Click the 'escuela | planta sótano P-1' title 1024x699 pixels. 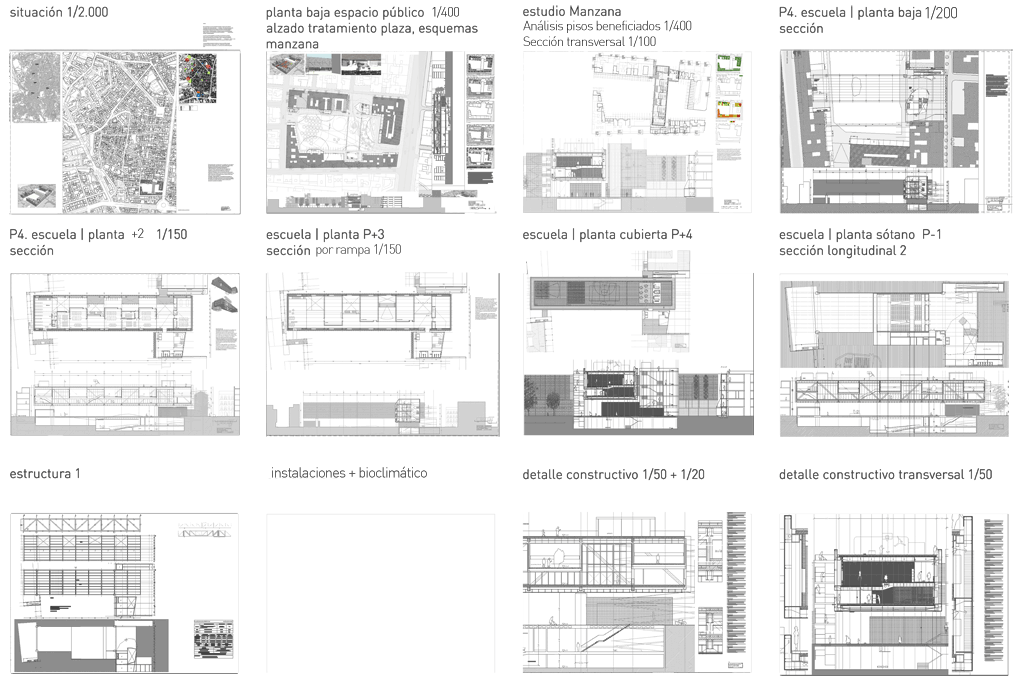pos(861,235)
